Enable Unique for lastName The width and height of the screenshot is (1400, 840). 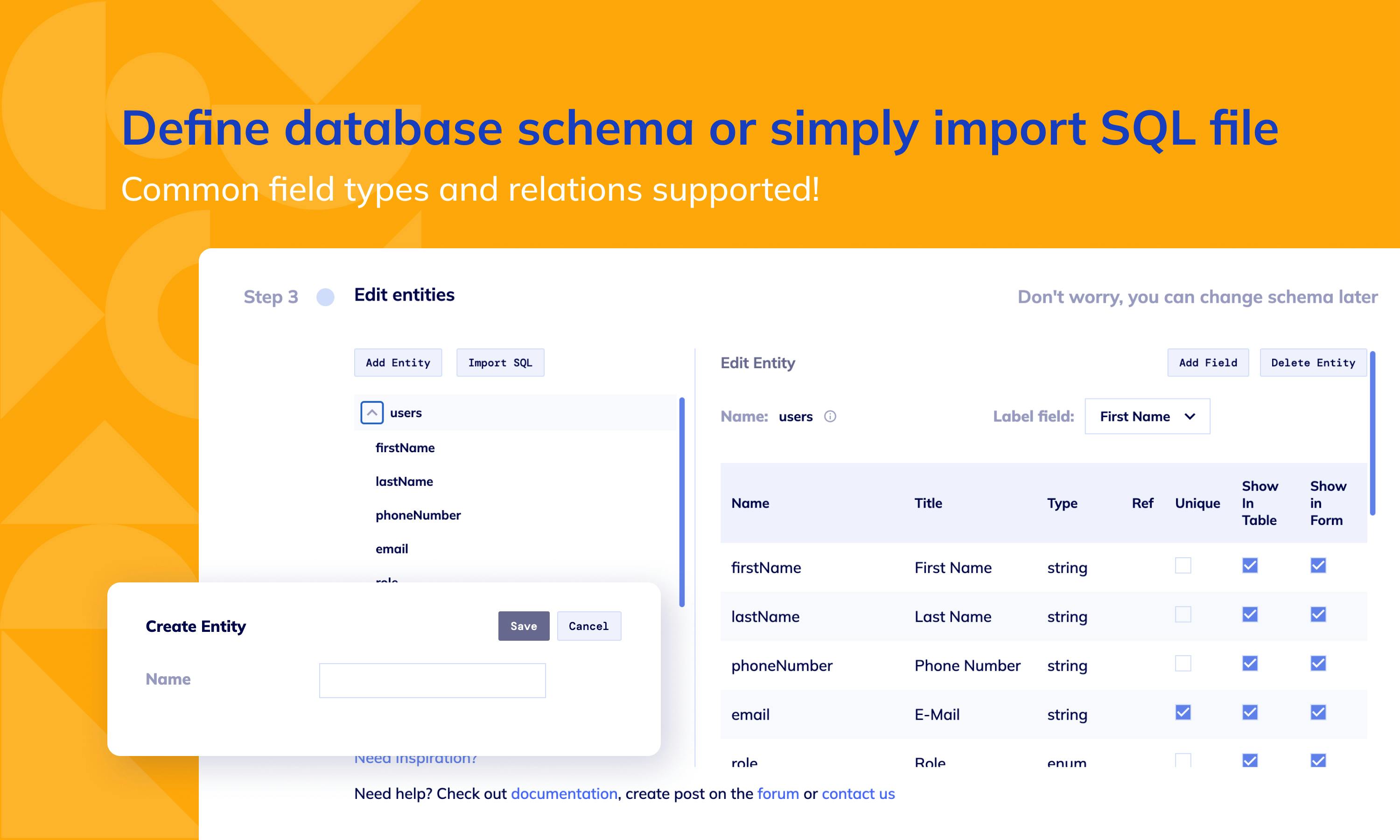[1183, 614]
